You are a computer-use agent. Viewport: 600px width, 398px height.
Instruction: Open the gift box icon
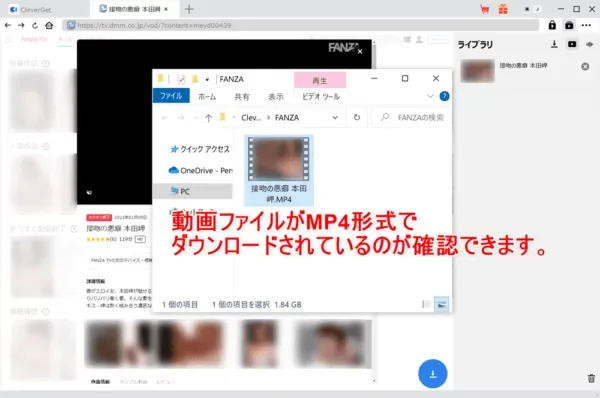[503, 9]
